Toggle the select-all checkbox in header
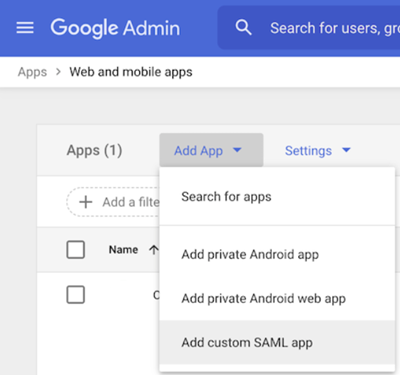The width and height of the screenshot is (400, 375). coord(76,250)
